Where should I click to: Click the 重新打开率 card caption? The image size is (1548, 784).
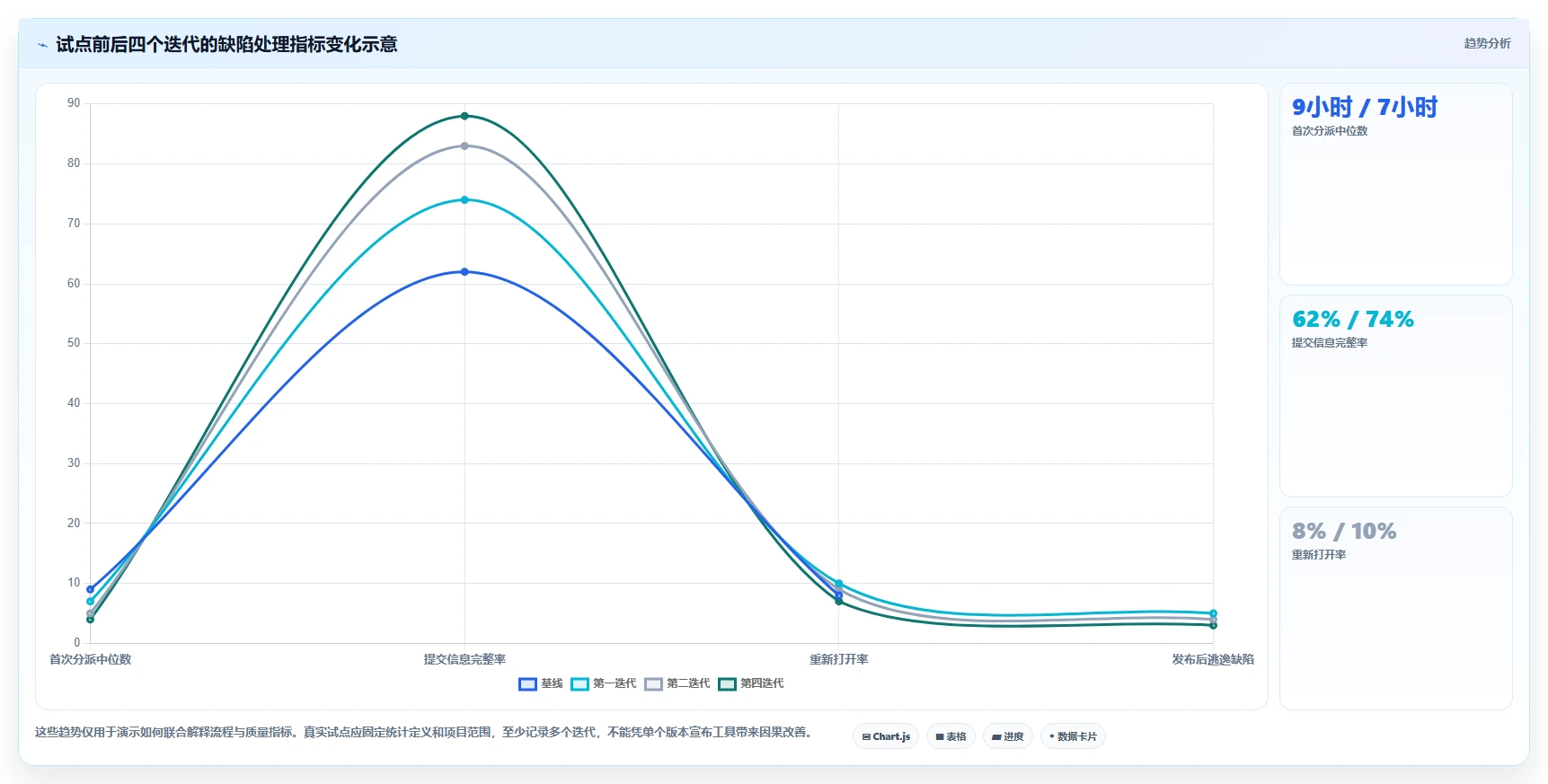(1319, 555)
